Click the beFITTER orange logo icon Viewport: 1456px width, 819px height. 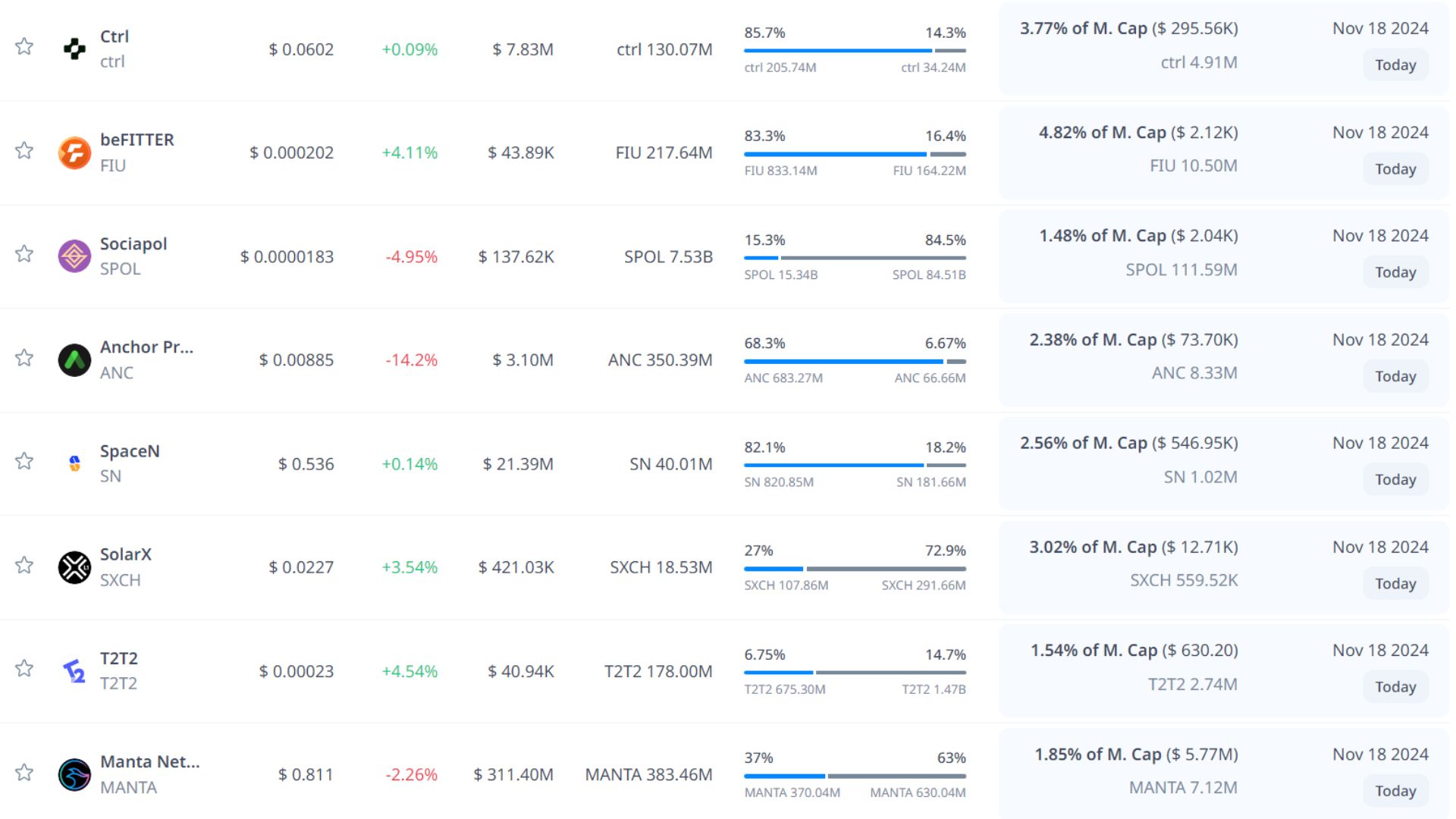pyautogui.click(x=74, y=153)
